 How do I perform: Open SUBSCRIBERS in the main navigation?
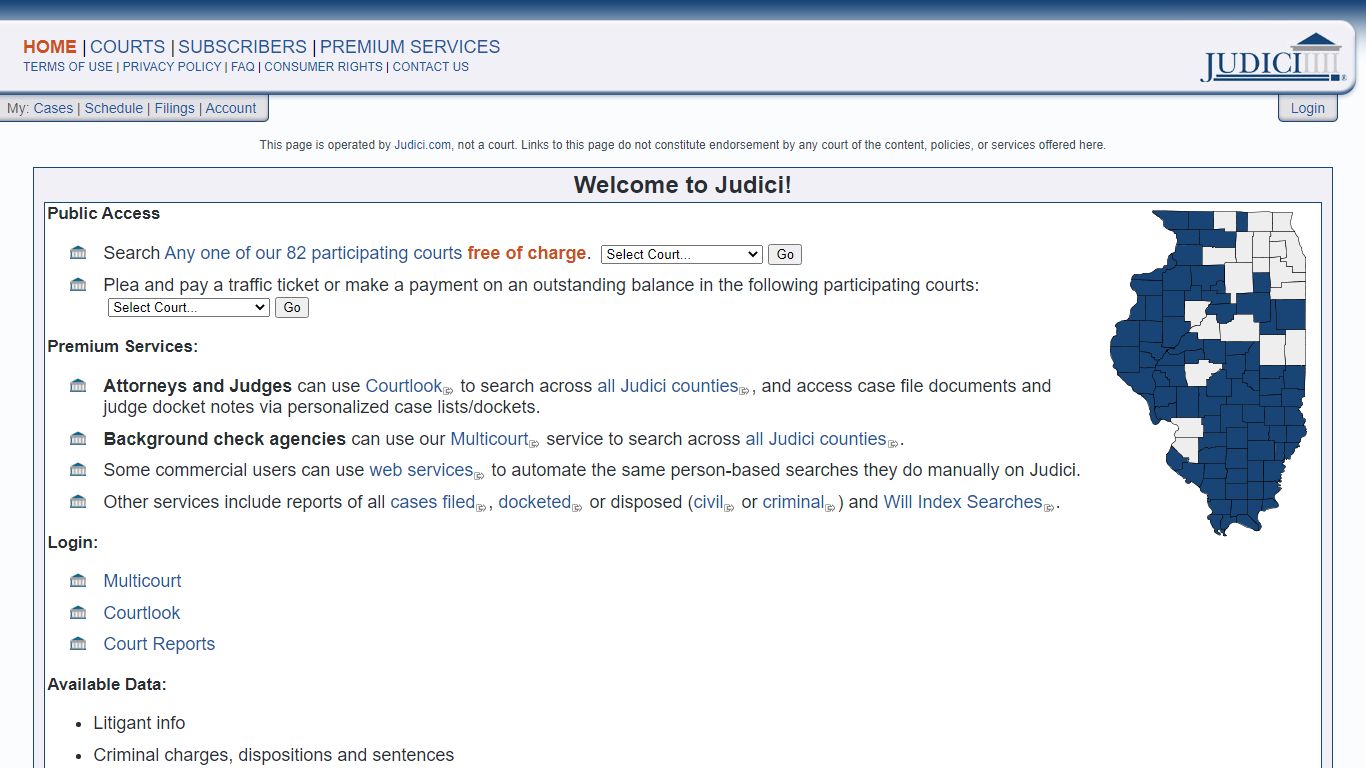(243, 47)
